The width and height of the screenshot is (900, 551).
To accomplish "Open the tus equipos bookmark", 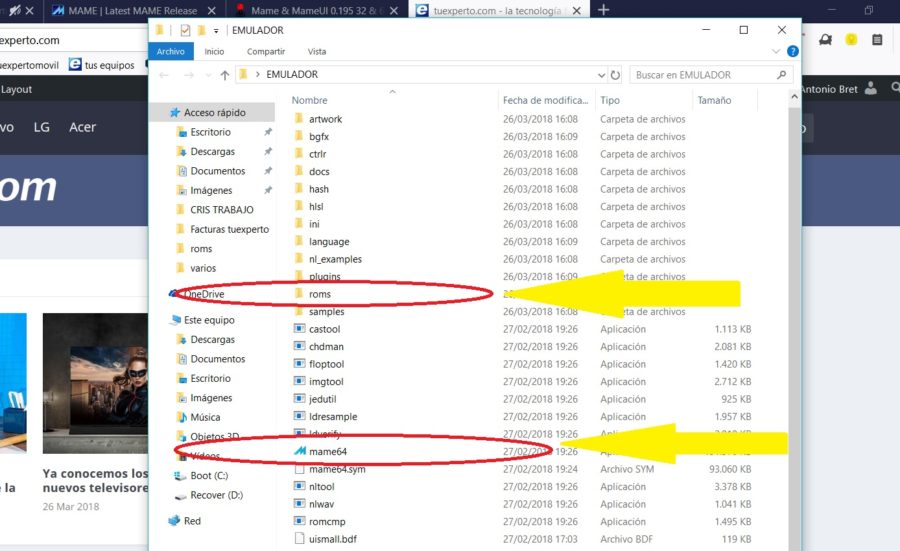I will click(x=102, y=65).
